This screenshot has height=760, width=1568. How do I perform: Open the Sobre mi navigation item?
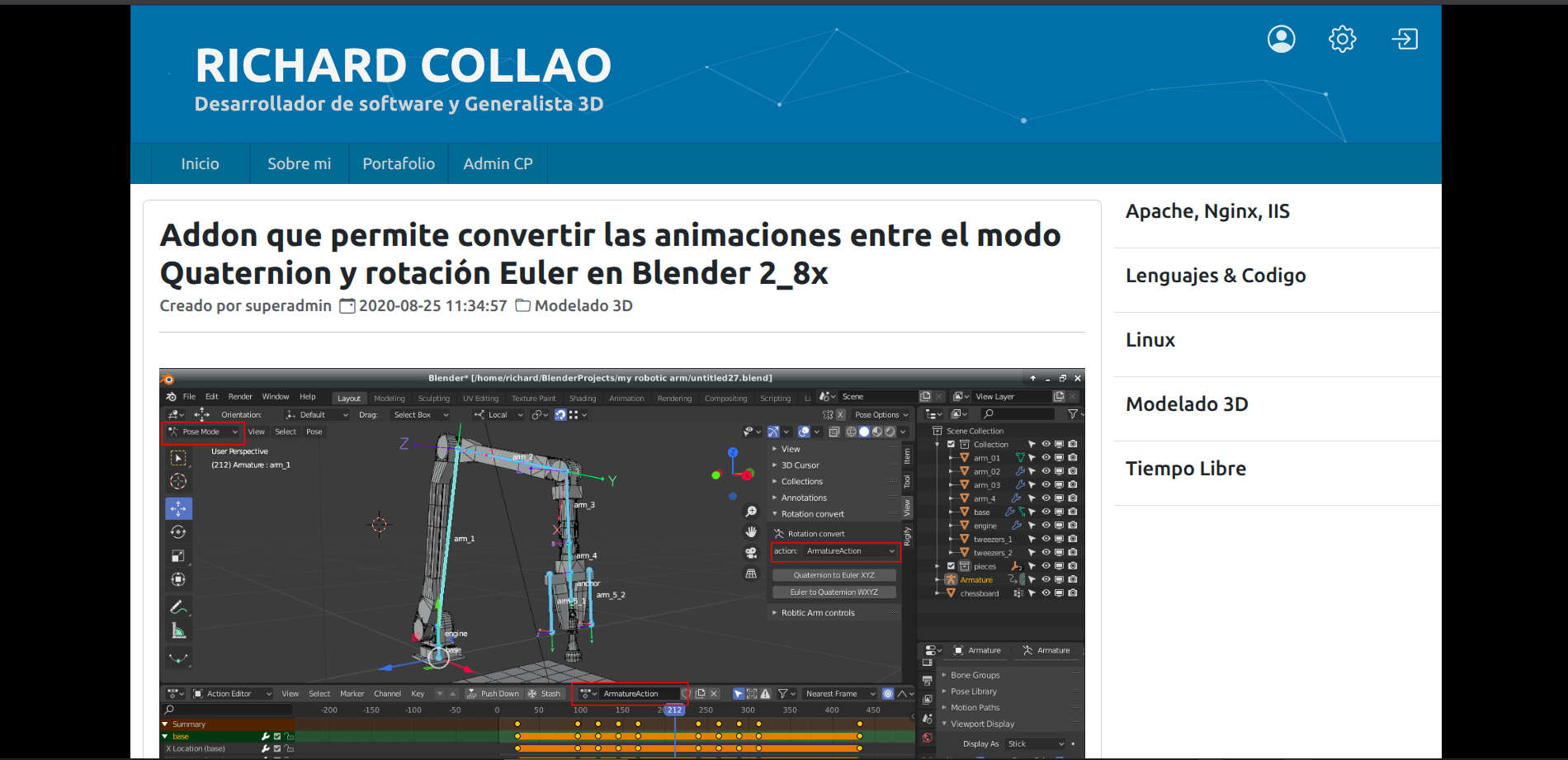click(x=300, y=163)
